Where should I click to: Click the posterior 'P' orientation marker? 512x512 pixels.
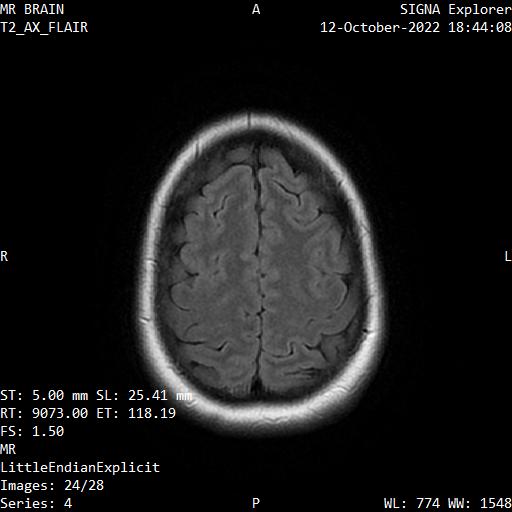(256, 503)
